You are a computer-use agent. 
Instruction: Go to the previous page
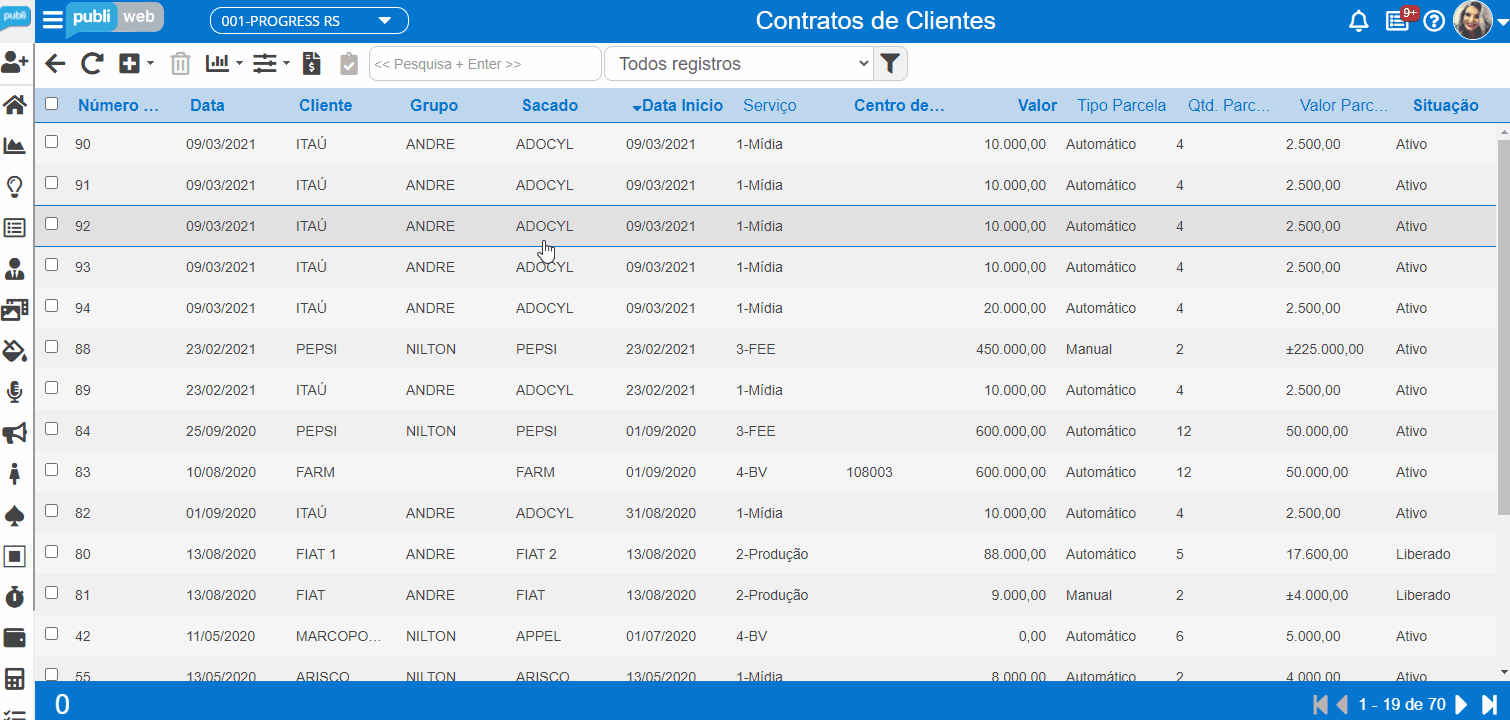click(x=1342, y=704)
